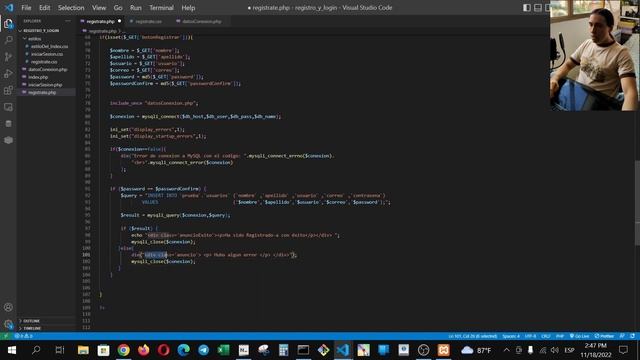The width and height of the screenshot is (640, 360).
Task: Adjust volume via speaker tray icon
Action: (x=554, y=350)
